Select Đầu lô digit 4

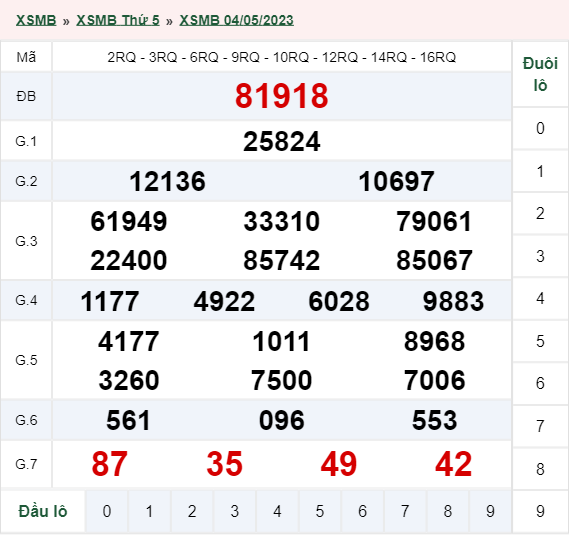[x=277, y=511]
